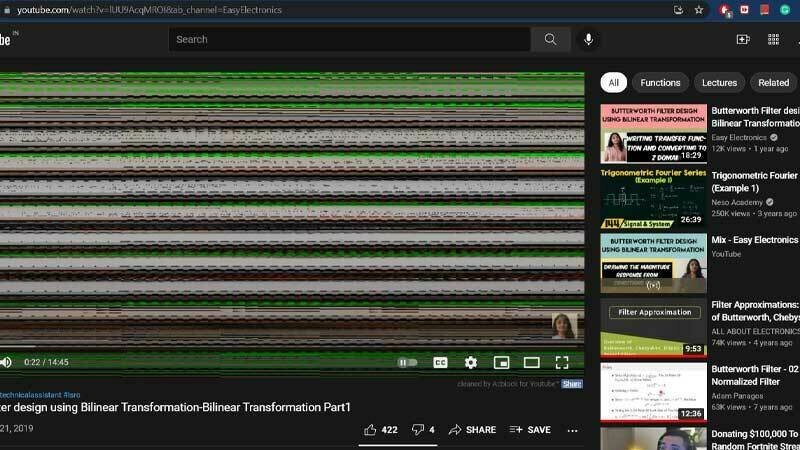The width and height of the screenshot is (800, 450).
Task: Open the Easy Electronics channel name
Action: [x=739, y=137]
